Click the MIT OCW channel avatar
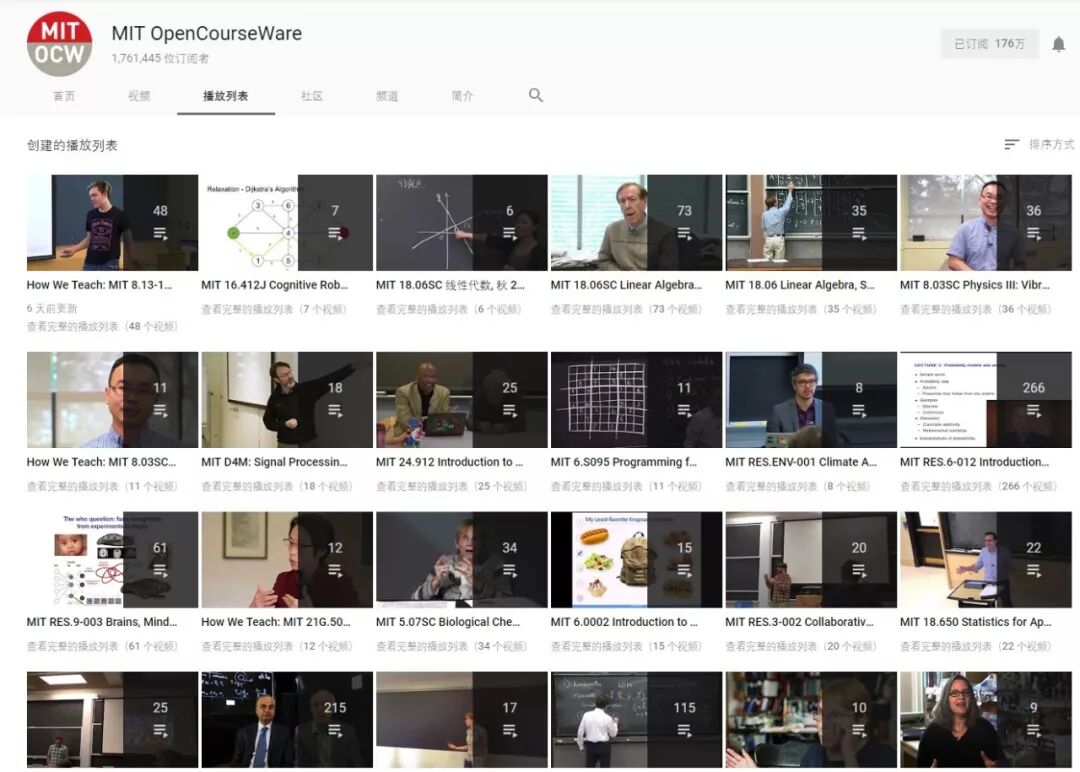1080x772 pixels. [x=59, y=44]
